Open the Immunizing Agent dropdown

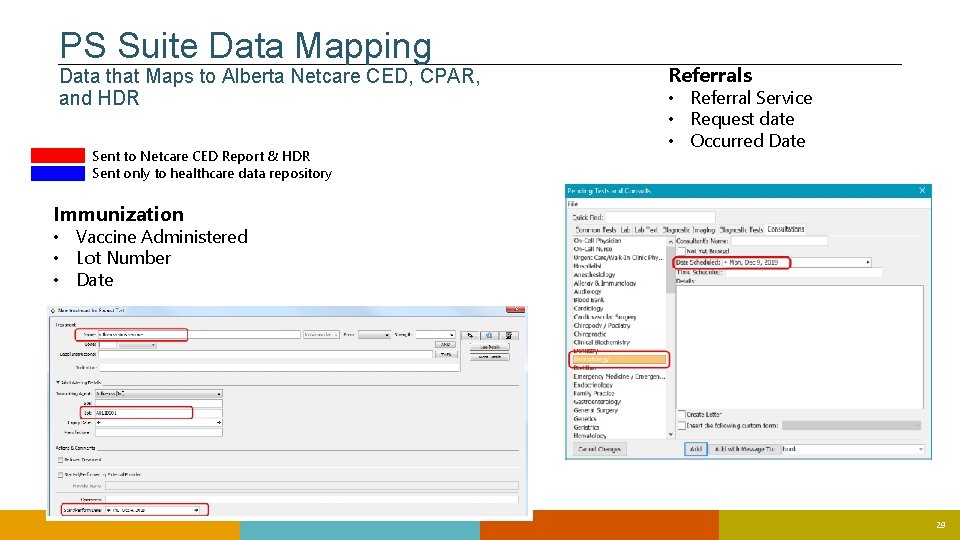pos(159,394)
